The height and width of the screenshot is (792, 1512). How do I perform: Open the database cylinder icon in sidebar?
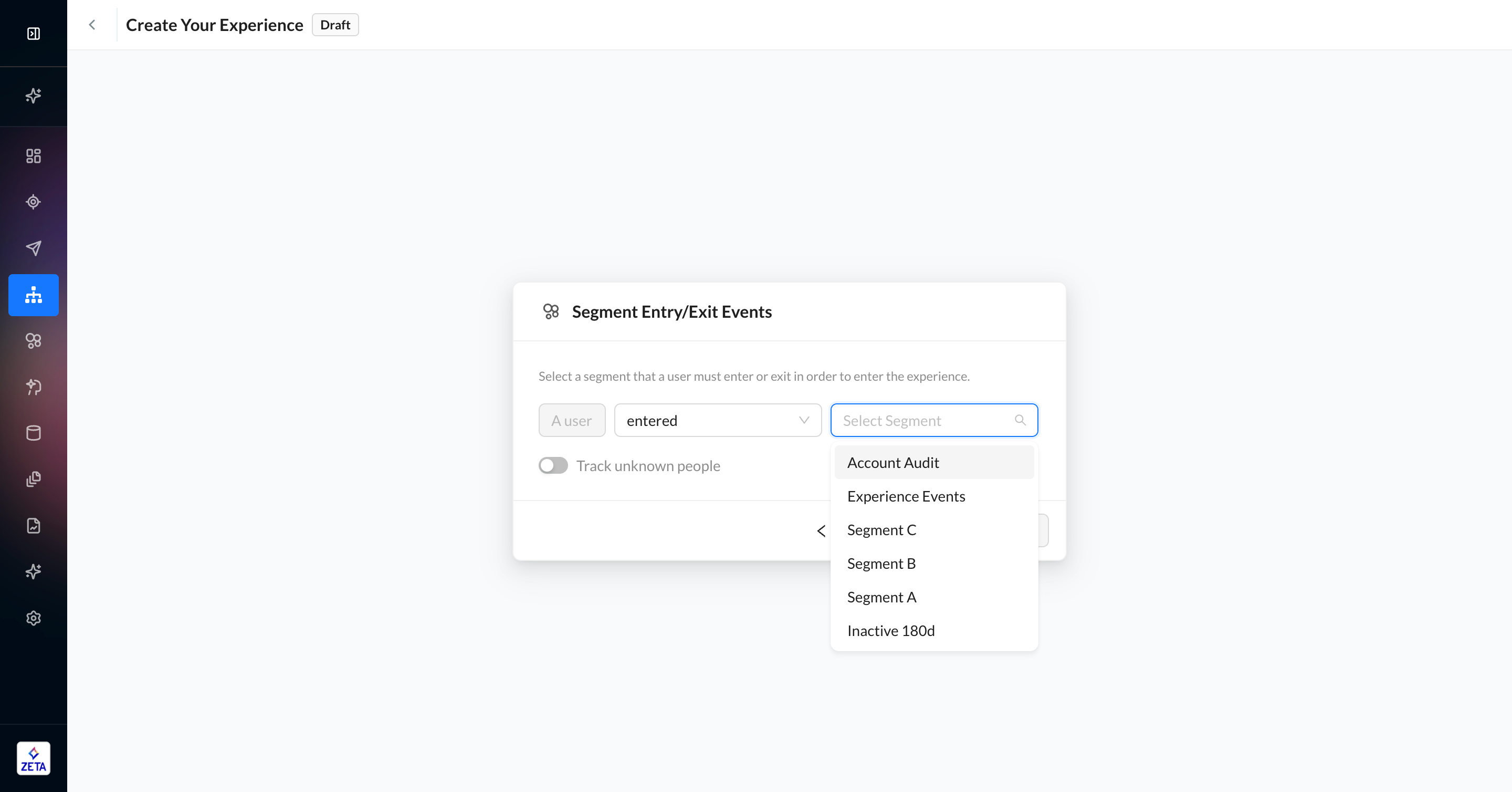coord(34,433)
